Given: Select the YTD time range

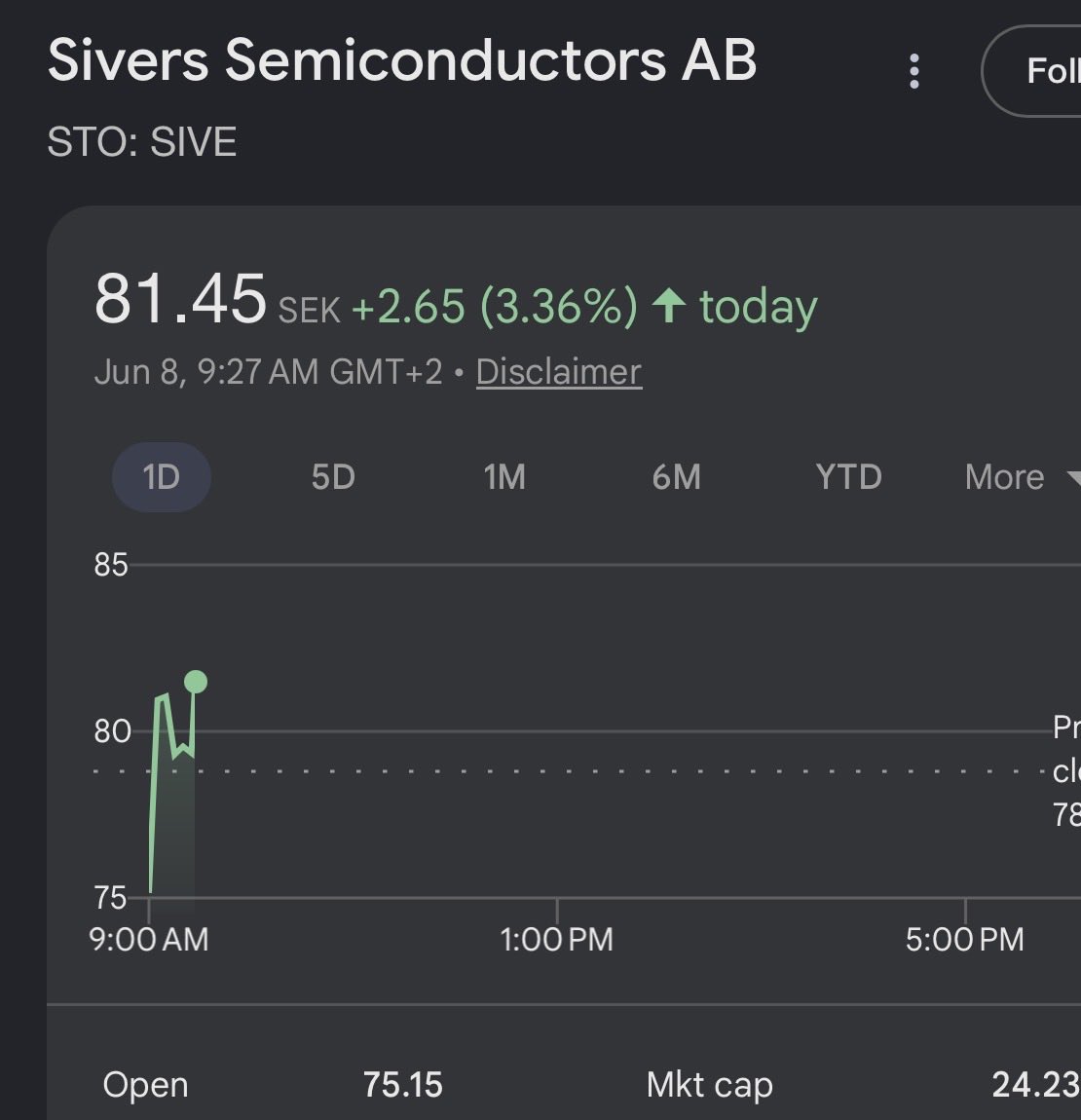Looking at the screenshot, I should (x=849, y=477).
